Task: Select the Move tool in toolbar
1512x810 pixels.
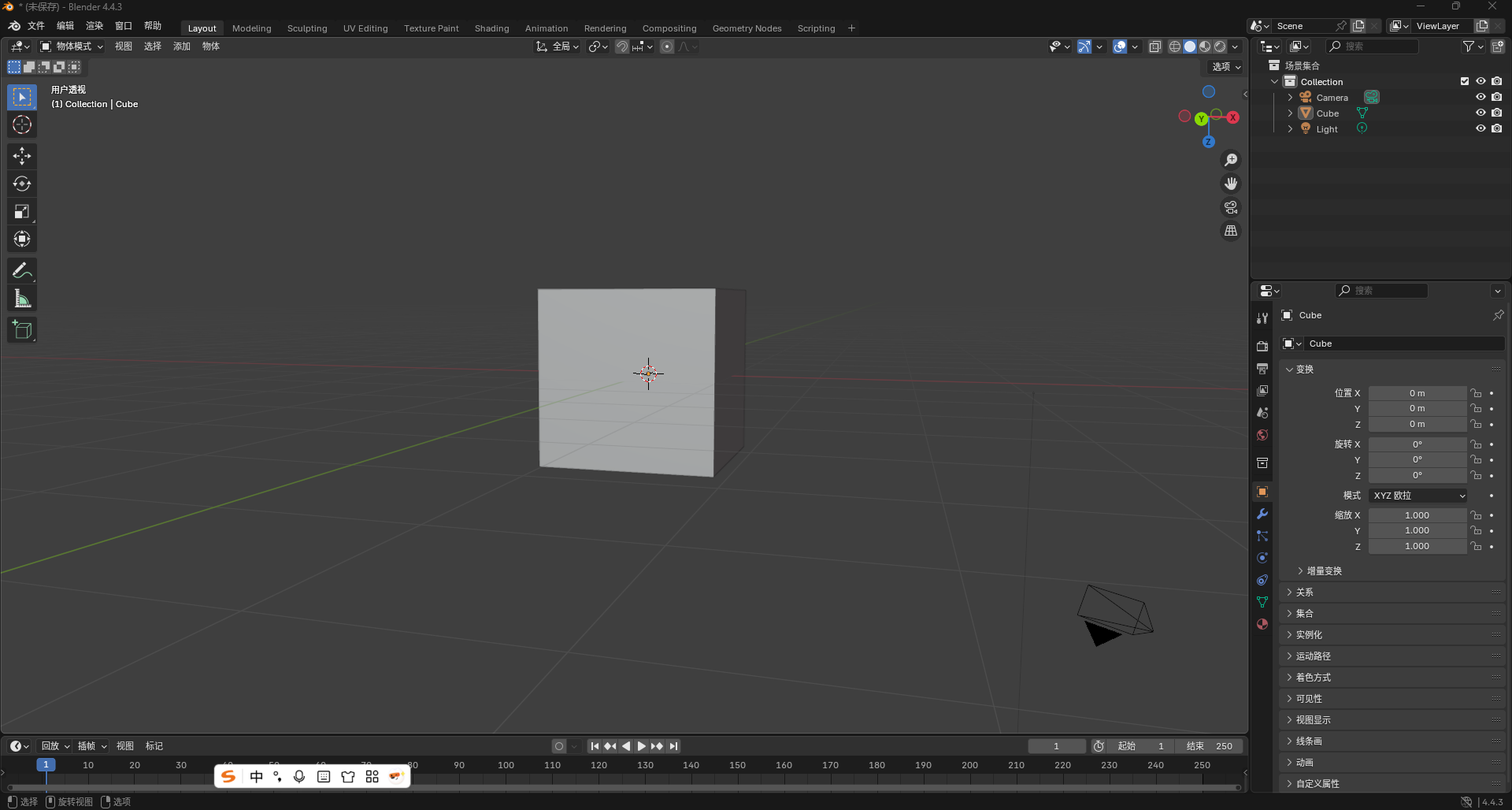Action: tap(22, 156)
